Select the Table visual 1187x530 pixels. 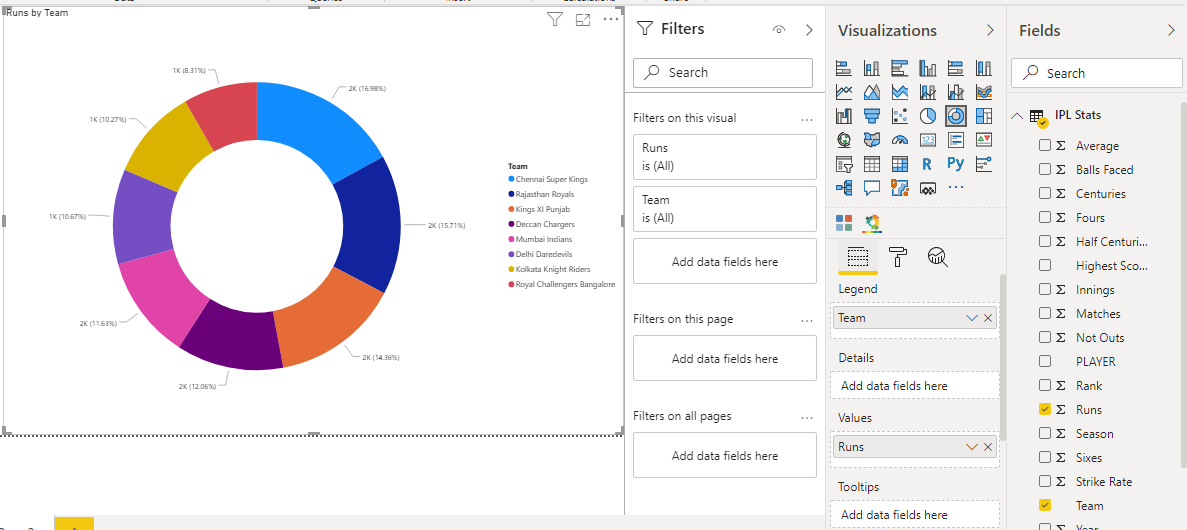coord(872,164)
